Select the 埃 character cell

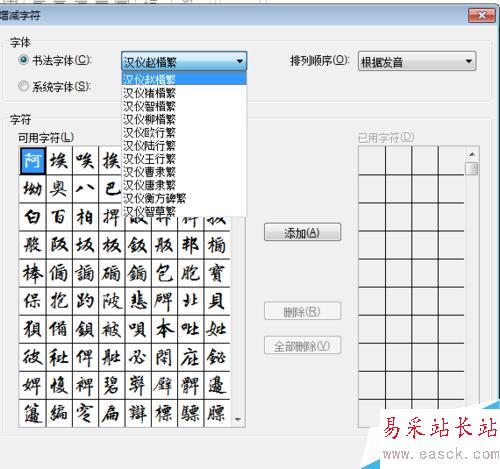pos(59,161)
